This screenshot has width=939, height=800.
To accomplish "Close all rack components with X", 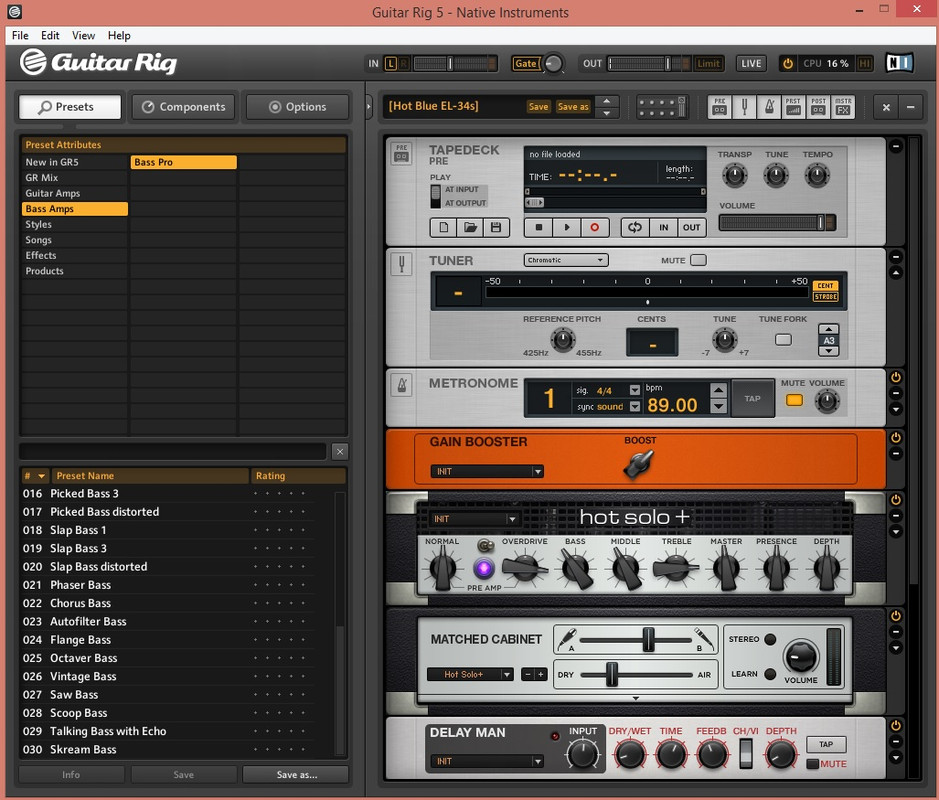I will click(886, 107).
